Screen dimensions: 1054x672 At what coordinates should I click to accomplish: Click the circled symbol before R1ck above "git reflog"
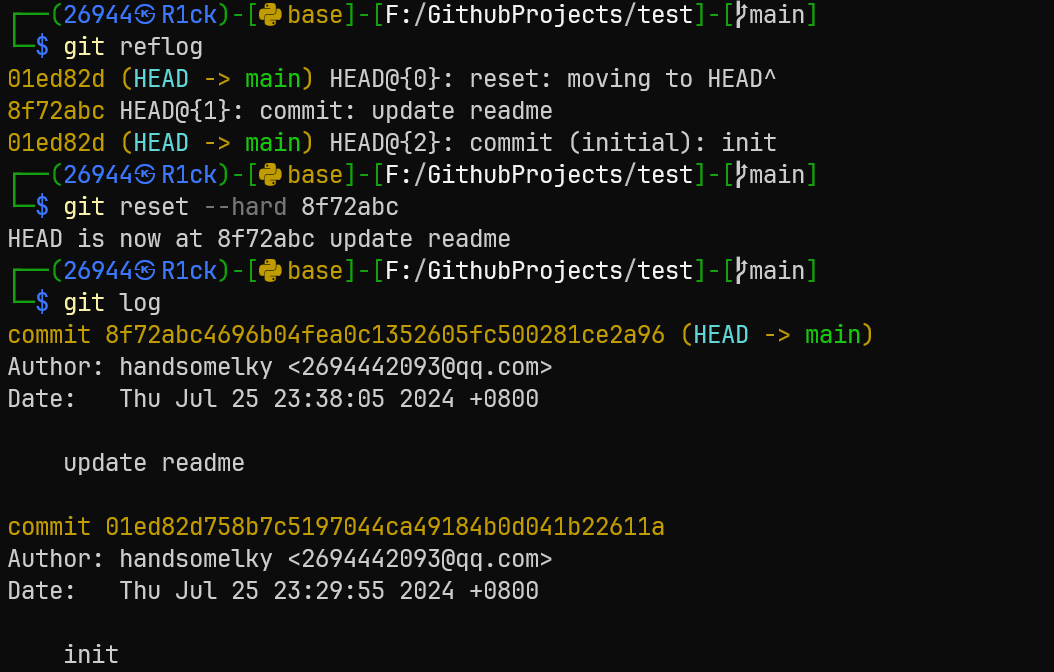[145, 15]
